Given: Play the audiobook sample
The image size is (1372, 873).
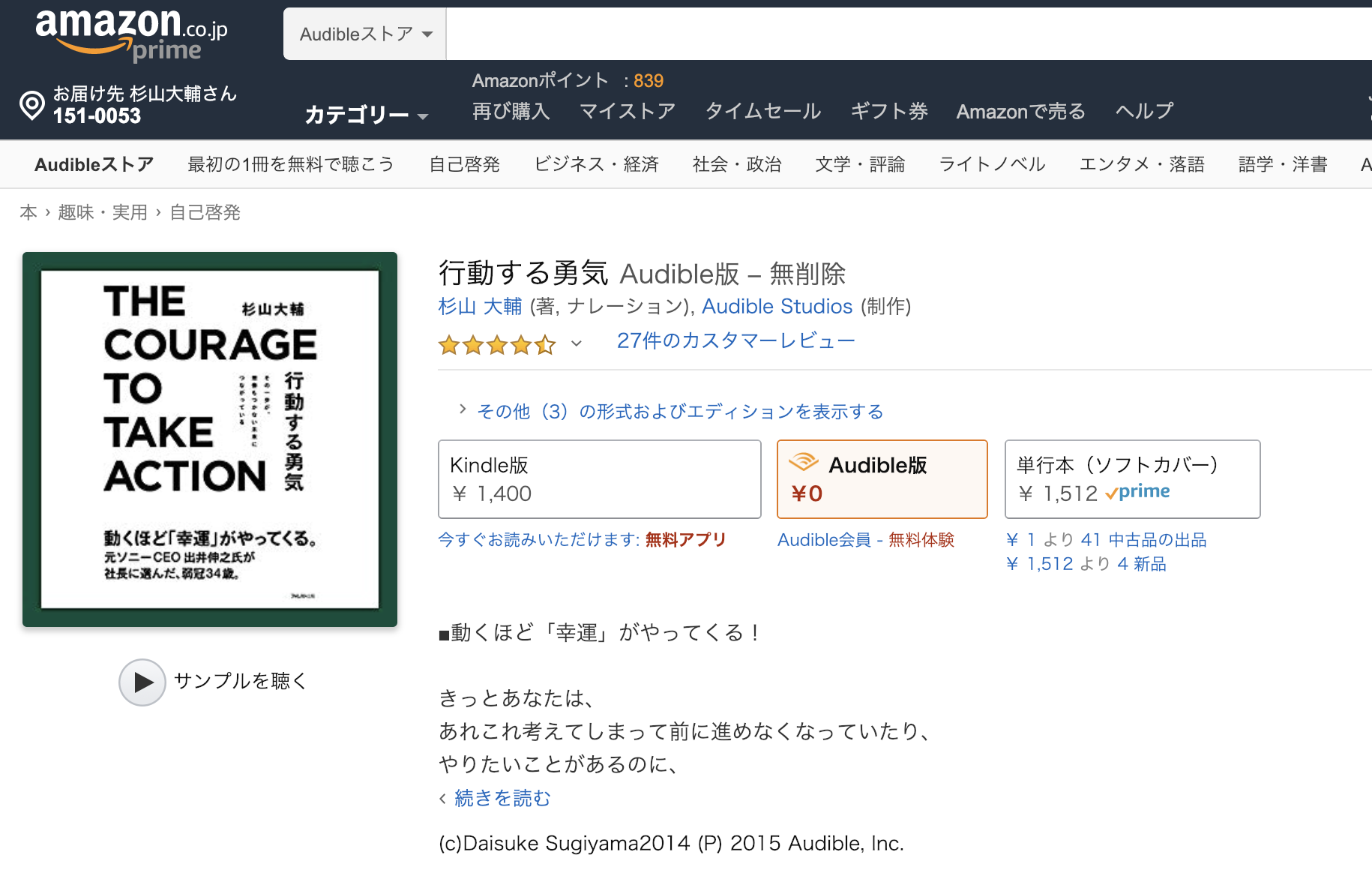Looking at the screenshot, I should (142, 682).
